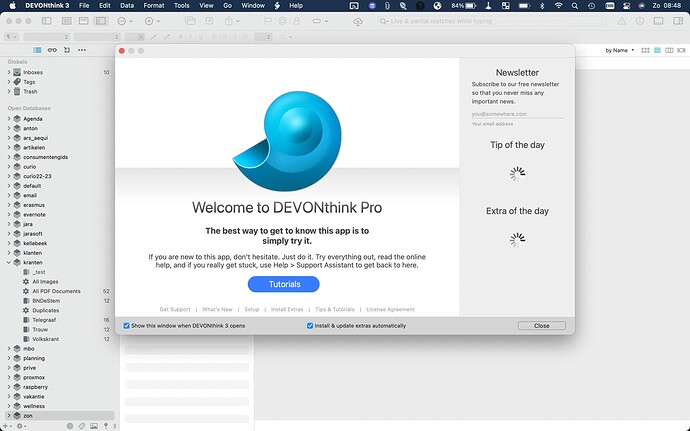The image size is (690, 431).
Task: Click the Tags icon in sidebar
Action: (x=17, y=82)
